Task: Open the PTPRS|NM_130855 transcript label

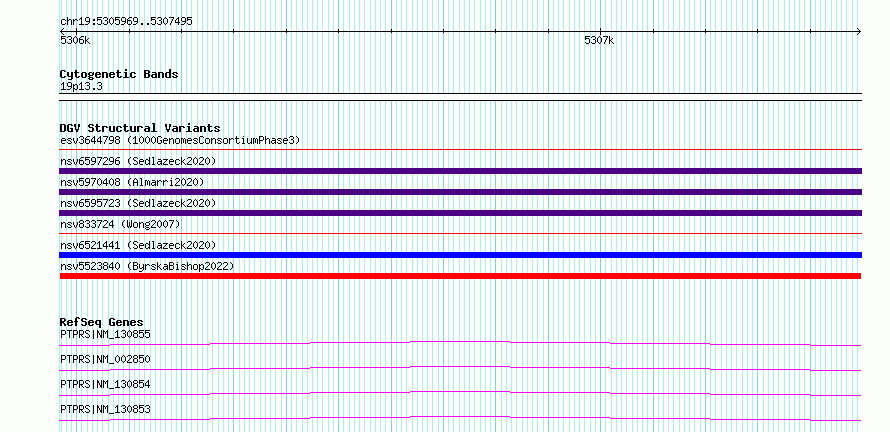Action: [x=106, y=334]
